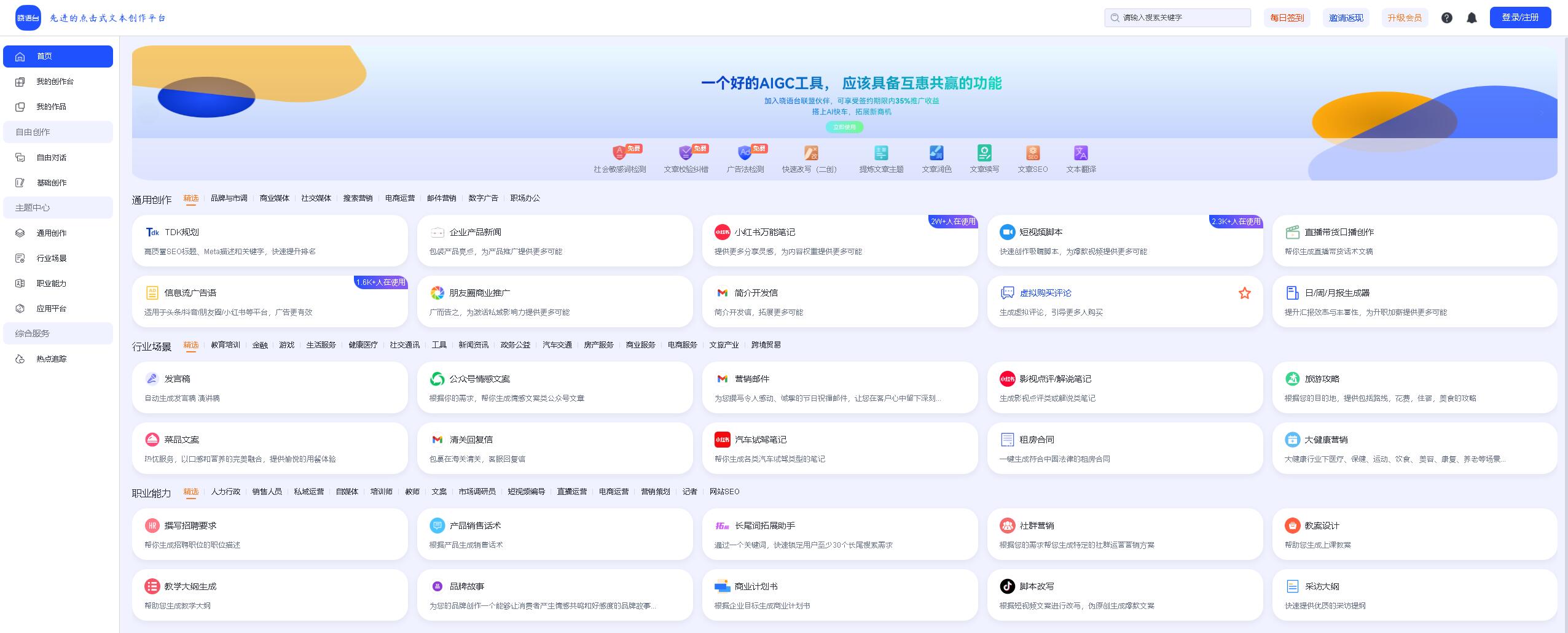Open 职业能力 in the sidebar
Viewport: 1568px width, 633px height.
[x=58, y=284]
